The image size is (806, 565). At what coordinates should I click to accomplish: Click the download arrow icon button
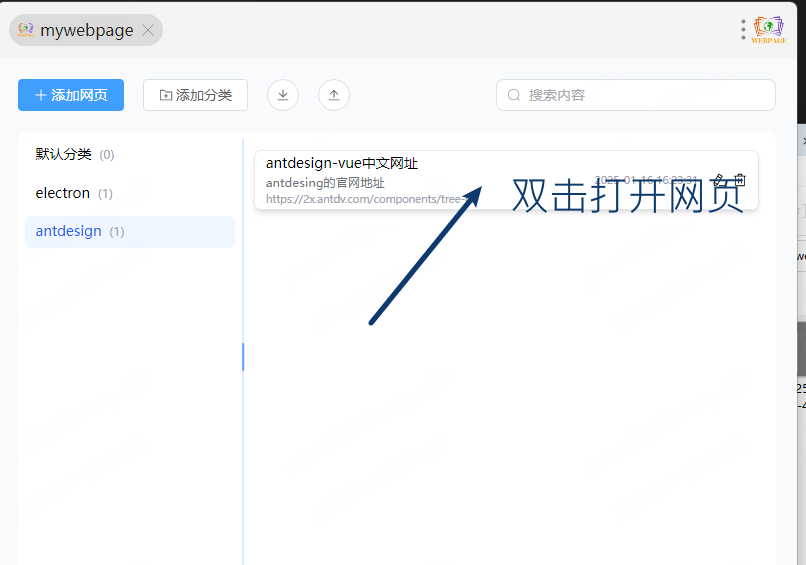click(283, 95)
